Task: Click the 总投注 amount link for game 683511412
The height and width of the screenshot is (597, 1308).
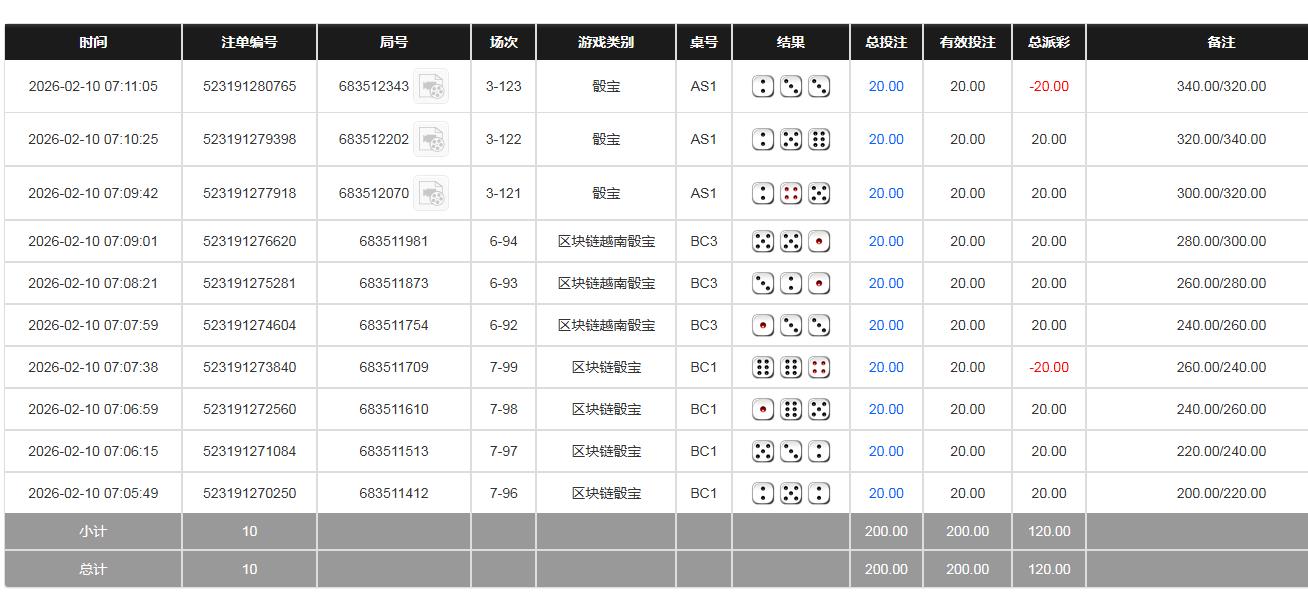Action: (x=884, y=493)
